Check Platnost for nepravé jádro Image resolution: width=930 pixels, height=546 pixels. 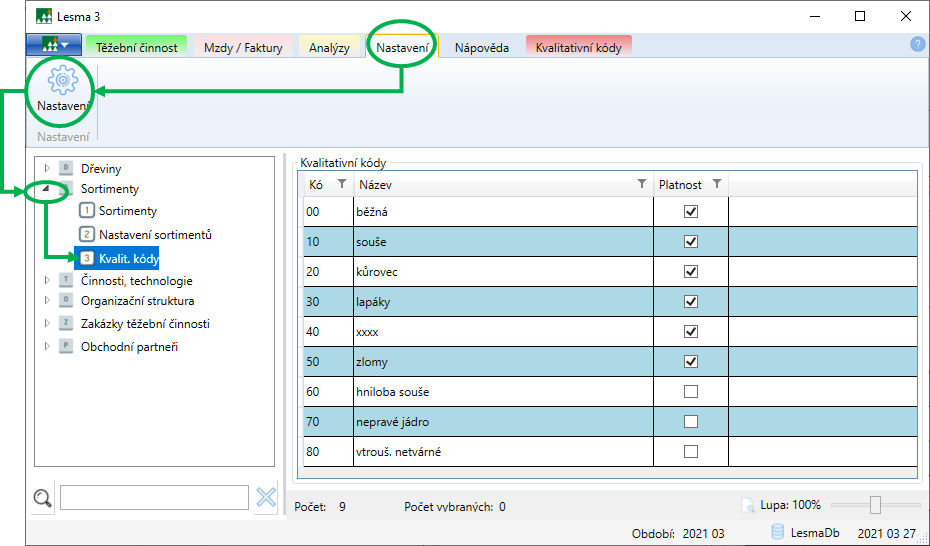[690, 422]
